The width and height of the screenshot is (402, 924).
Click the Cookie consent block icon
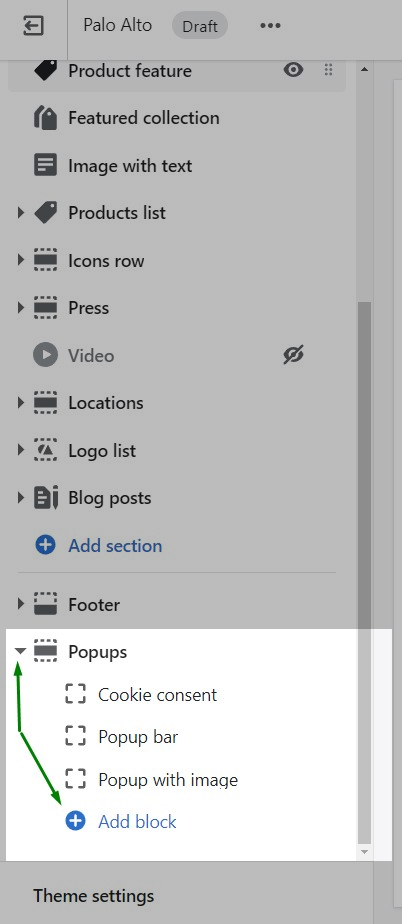[x=75, y=694]
